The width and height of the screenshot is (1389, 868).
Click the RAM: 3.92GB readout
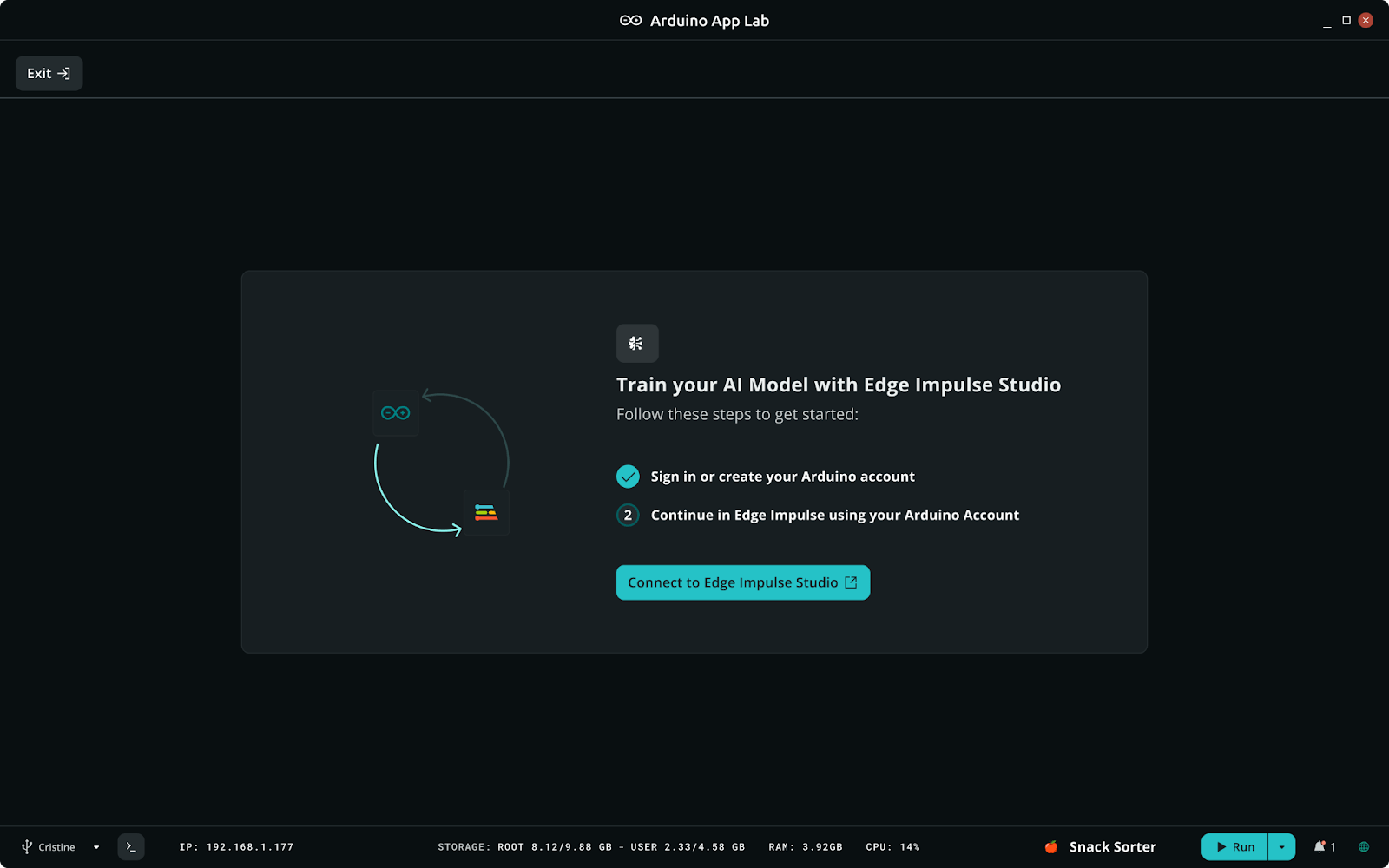(x=806, y=847)
